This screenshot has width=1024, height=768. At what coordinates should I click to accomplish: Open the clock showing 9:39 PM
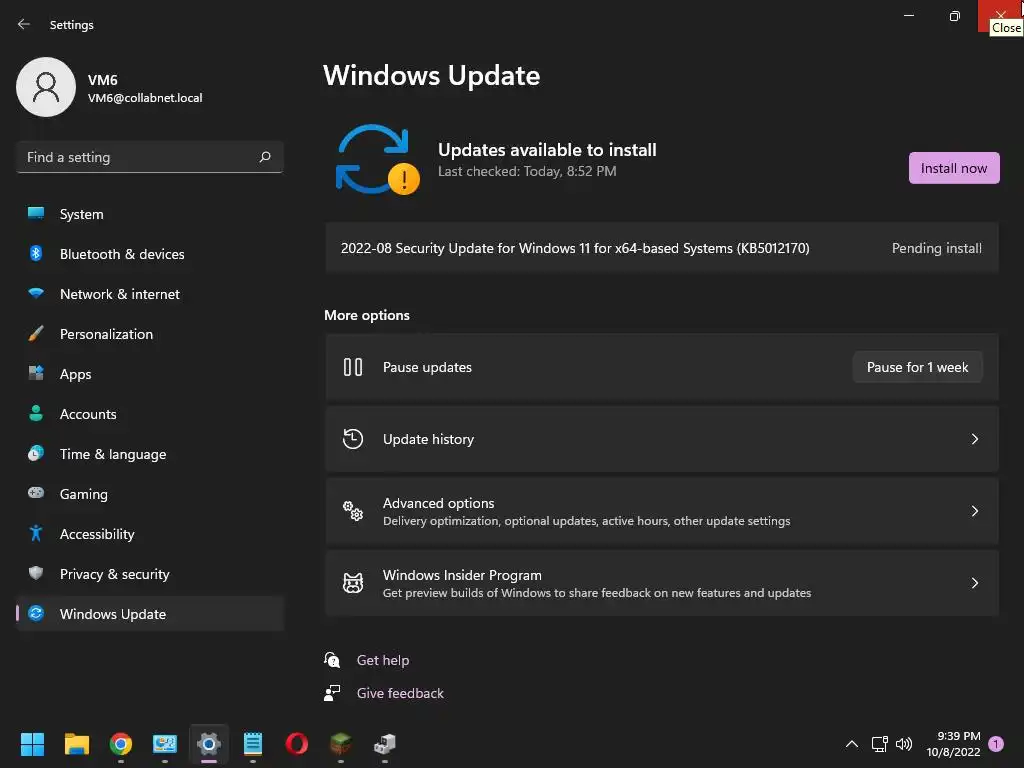pyautogui.click(x=953, y=744)
